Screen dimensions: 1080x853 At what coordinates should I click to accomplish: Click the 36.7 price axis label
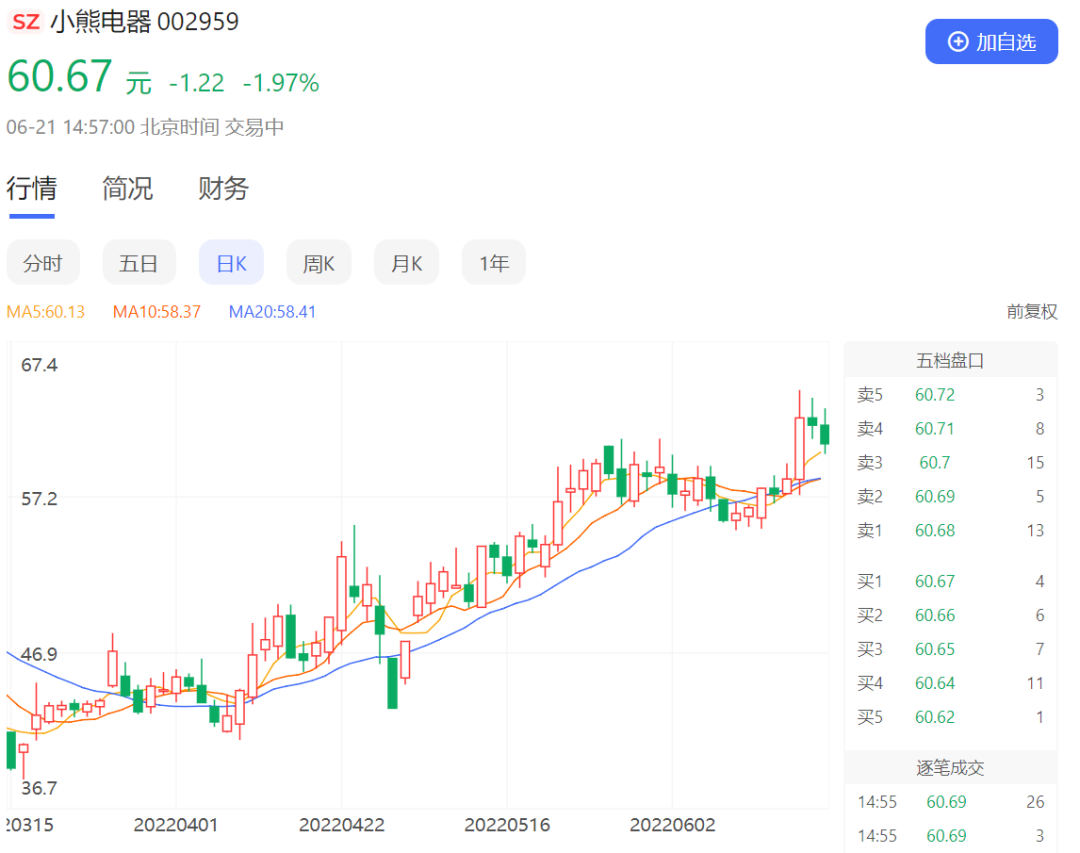click(x=39, y=788)
